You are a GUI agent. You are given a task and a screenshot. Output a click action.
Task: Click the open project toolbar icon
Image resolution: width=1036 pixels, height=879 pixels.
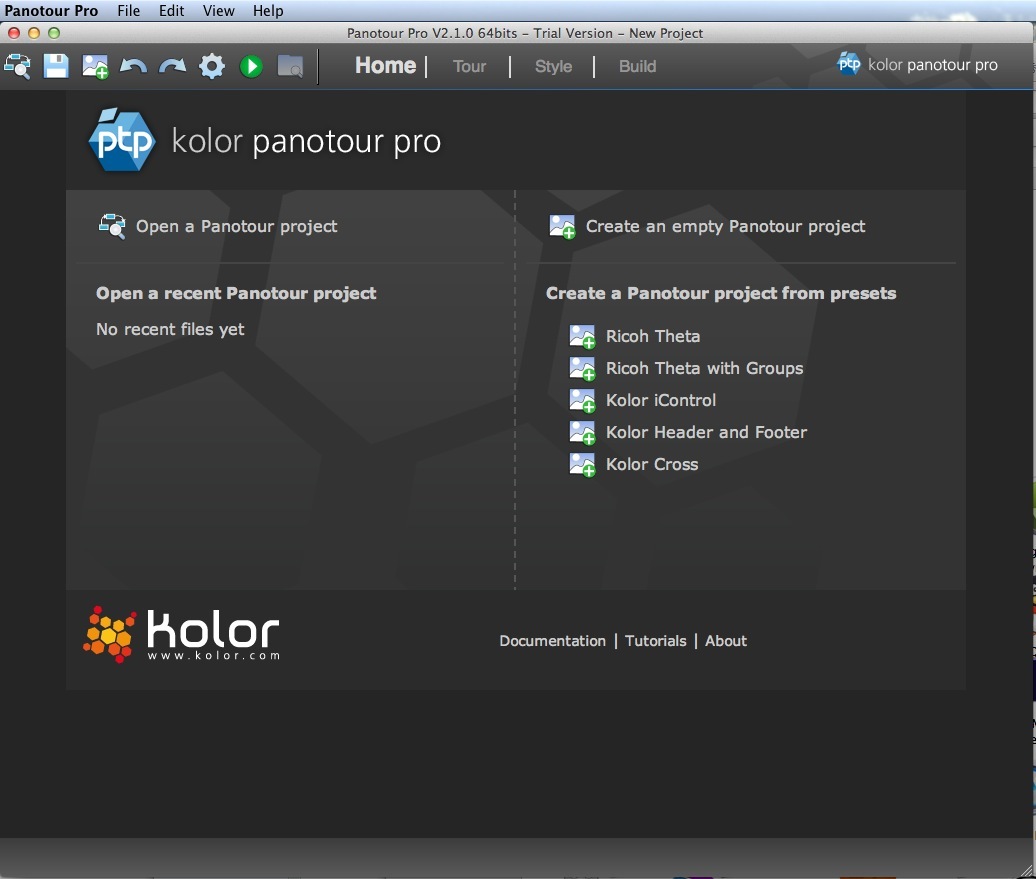pos(18,66)
